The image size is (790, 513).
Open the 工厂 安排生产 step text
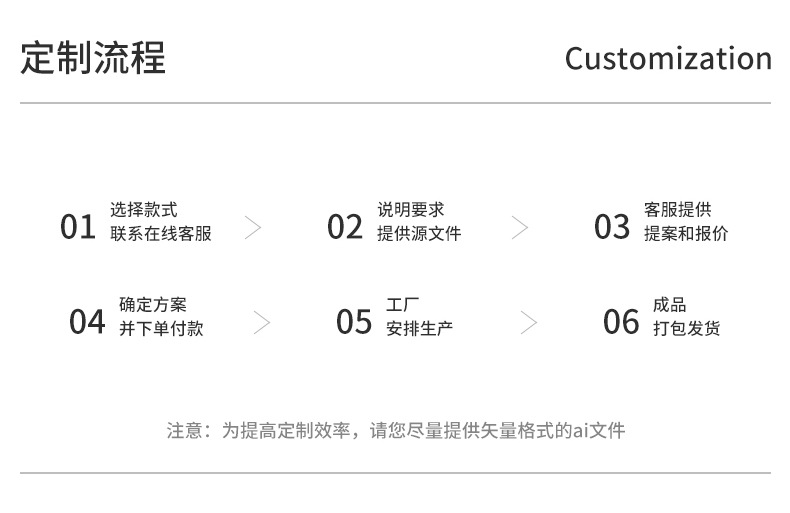coord(419,316)
